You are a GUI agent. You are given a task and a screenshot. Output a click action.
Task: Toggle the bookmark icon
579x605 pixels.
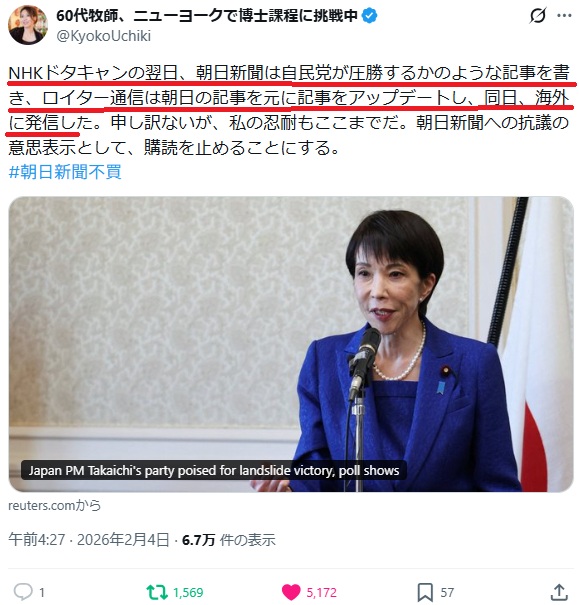pyautogui.click(x=425, y=592)
